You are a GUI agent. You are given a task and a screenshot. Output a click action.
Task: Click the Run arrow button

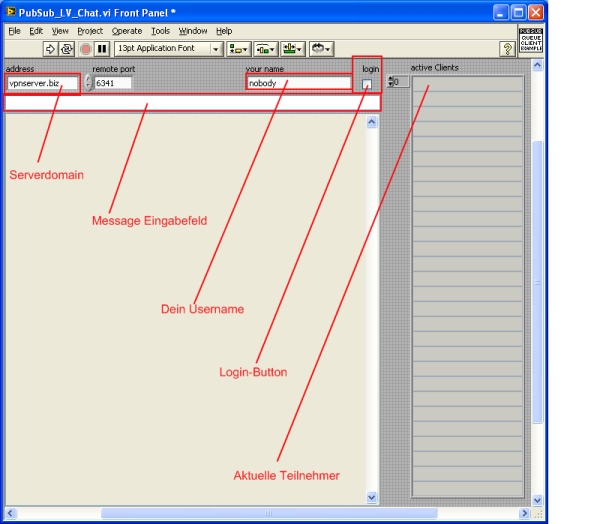(50, 49)
